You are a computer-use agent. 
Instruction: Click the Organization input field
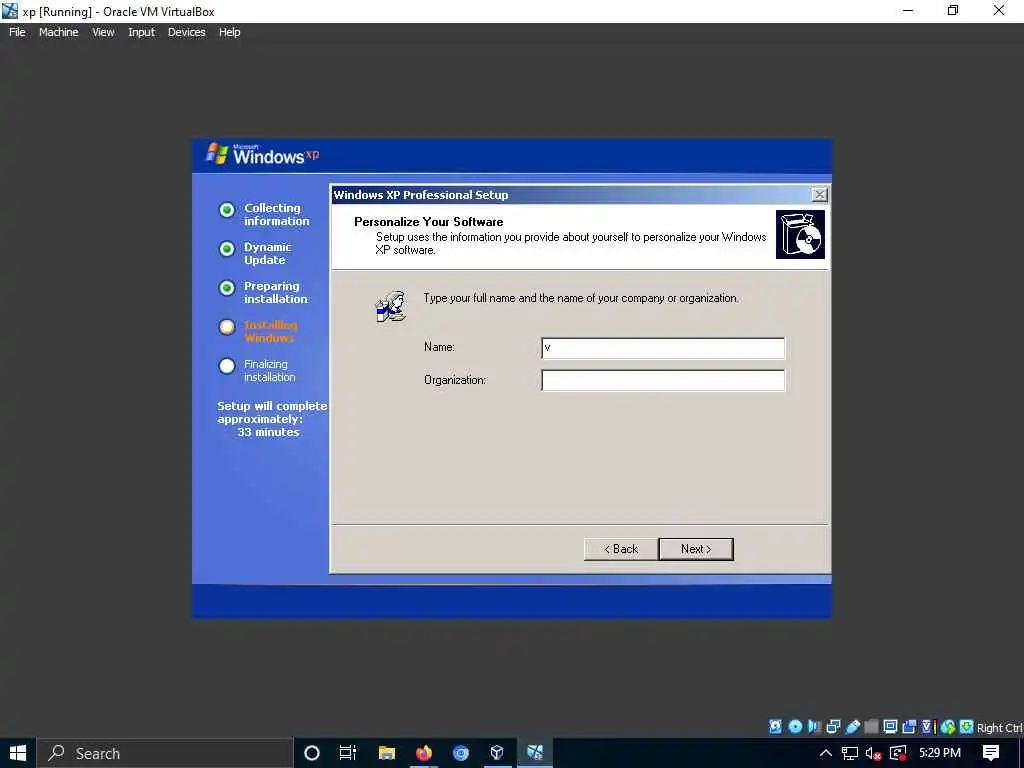click(663, 381)
